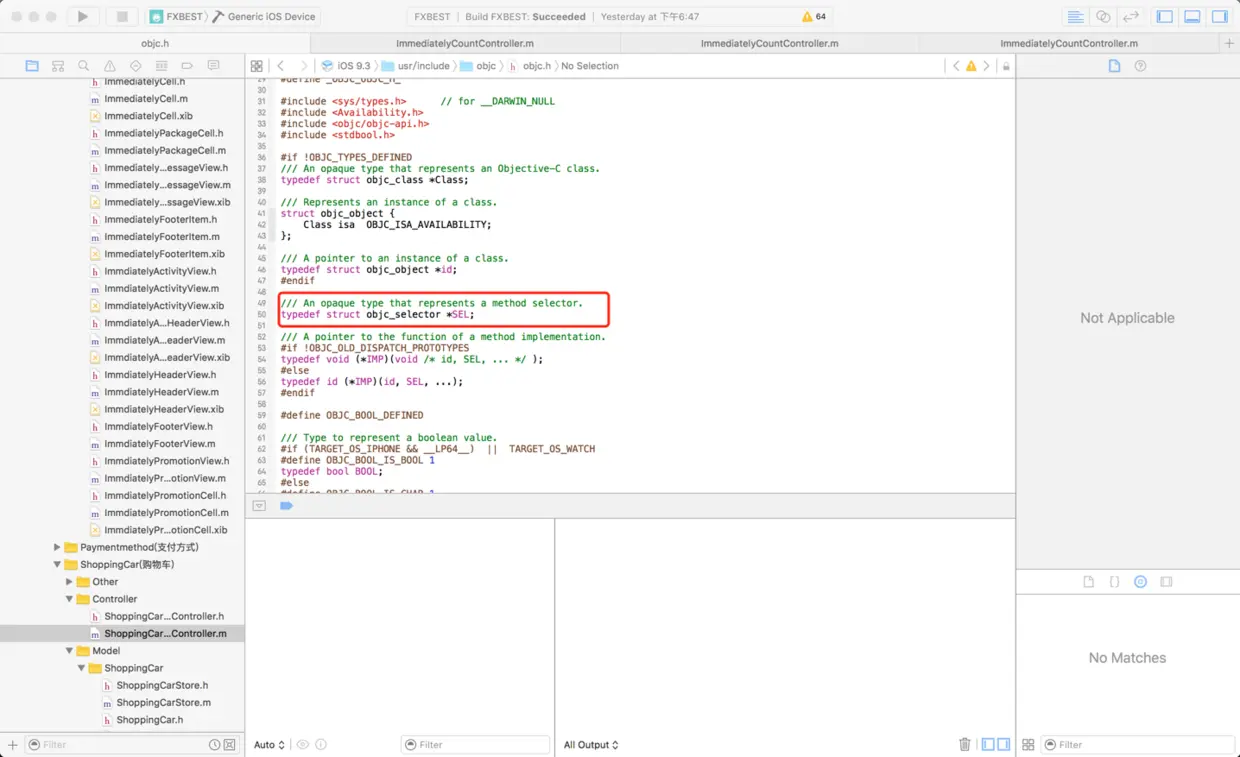Viewport: 1240px width, 757px height.
Task: Show the Version editor
Action: [x=1131, y=17]
